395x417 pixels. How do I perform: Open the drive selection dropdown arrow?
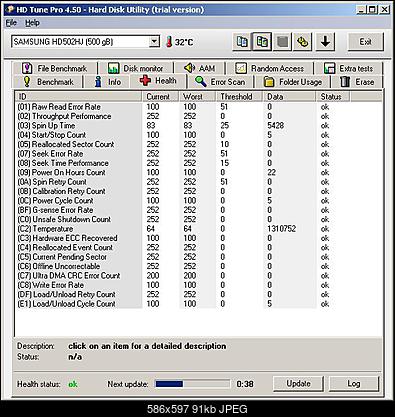(154, 42)
